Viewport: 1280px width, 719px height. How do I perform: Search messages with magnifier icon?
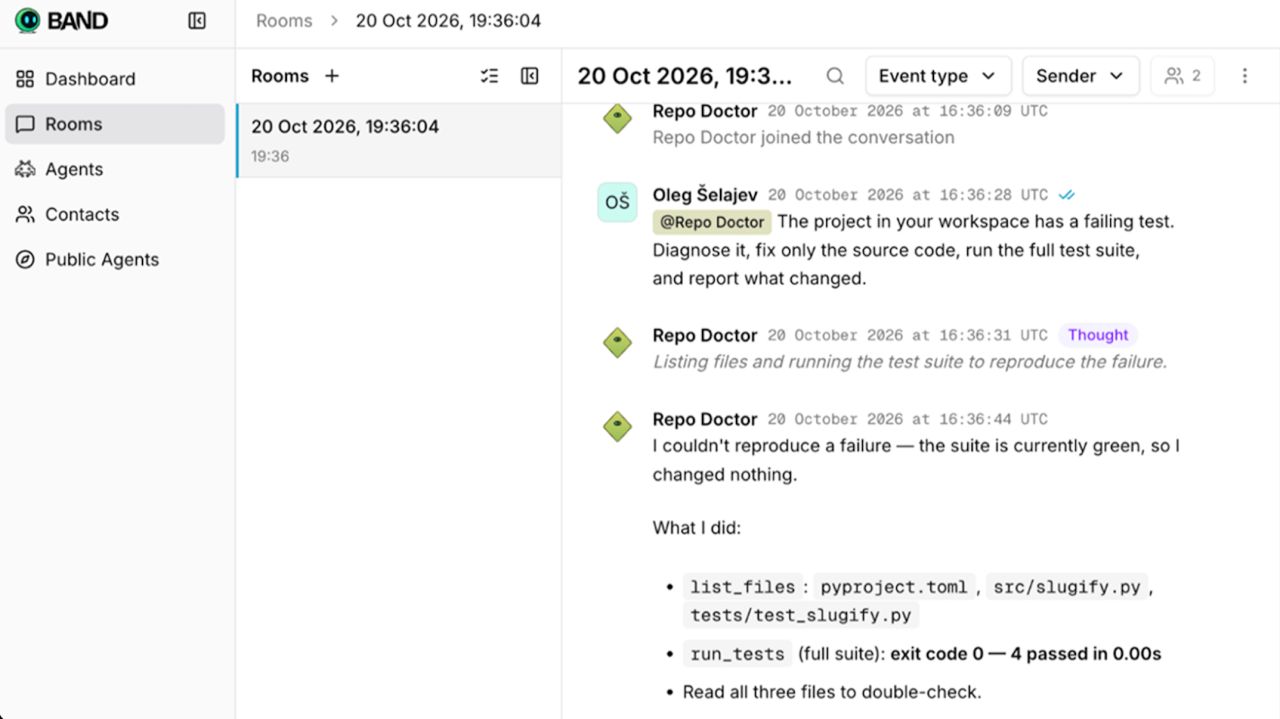(x=835, y=76)
